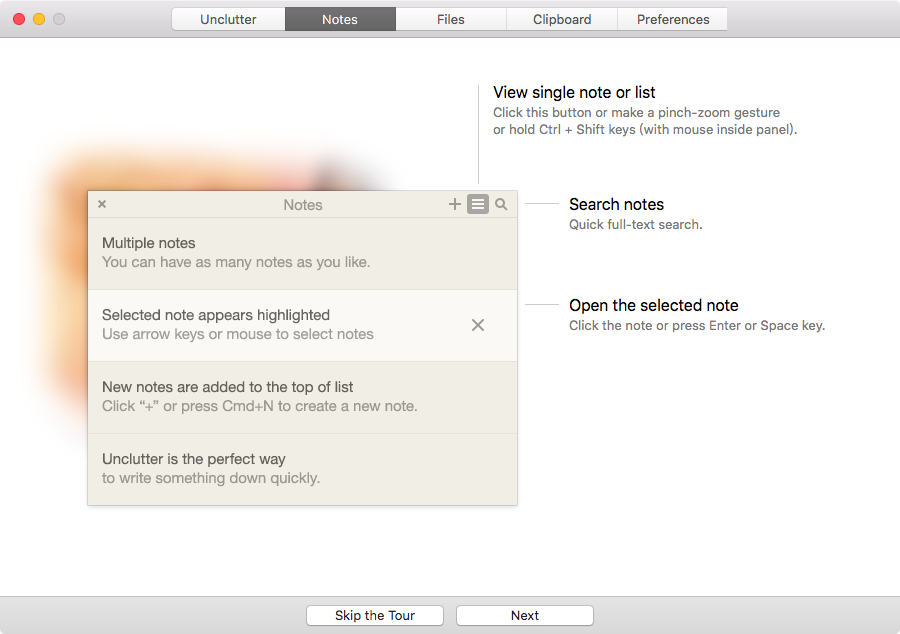Open the Files tab
Viewport: 900px width, 634px height.
pos(451,19)
